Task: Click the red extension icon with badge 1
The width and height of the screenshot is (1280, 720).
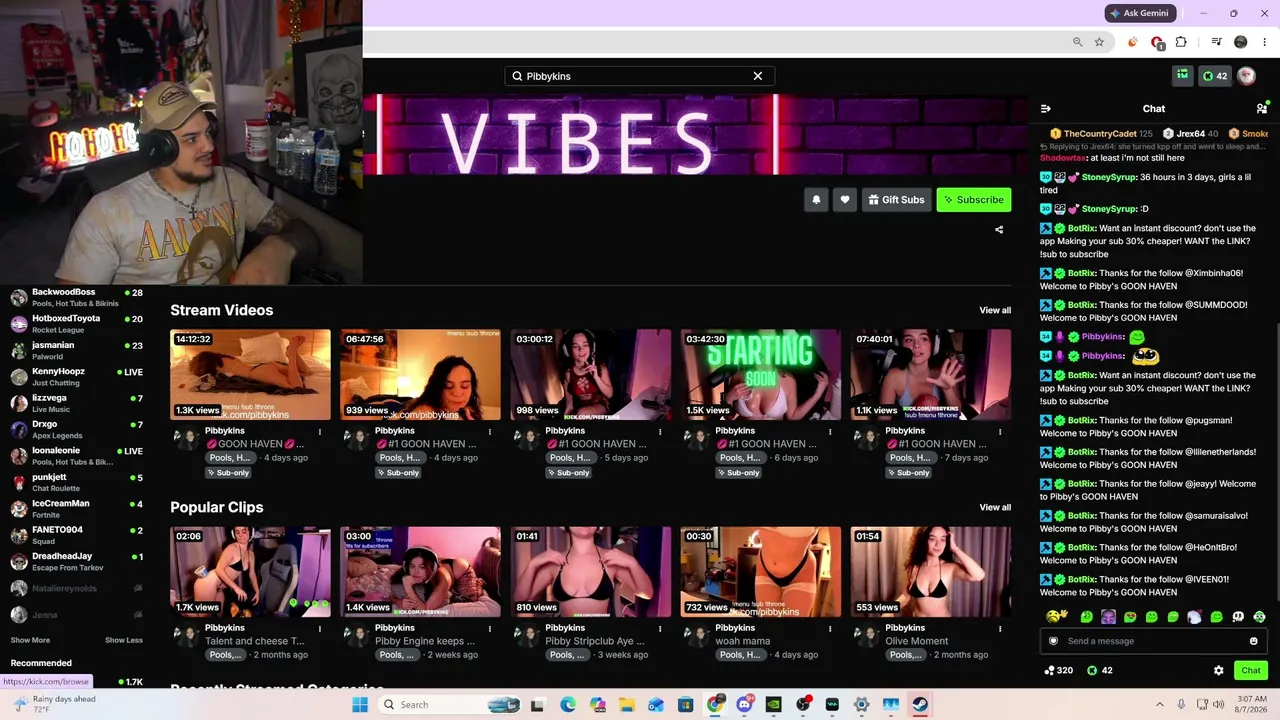Action: tap(1157, 42)
